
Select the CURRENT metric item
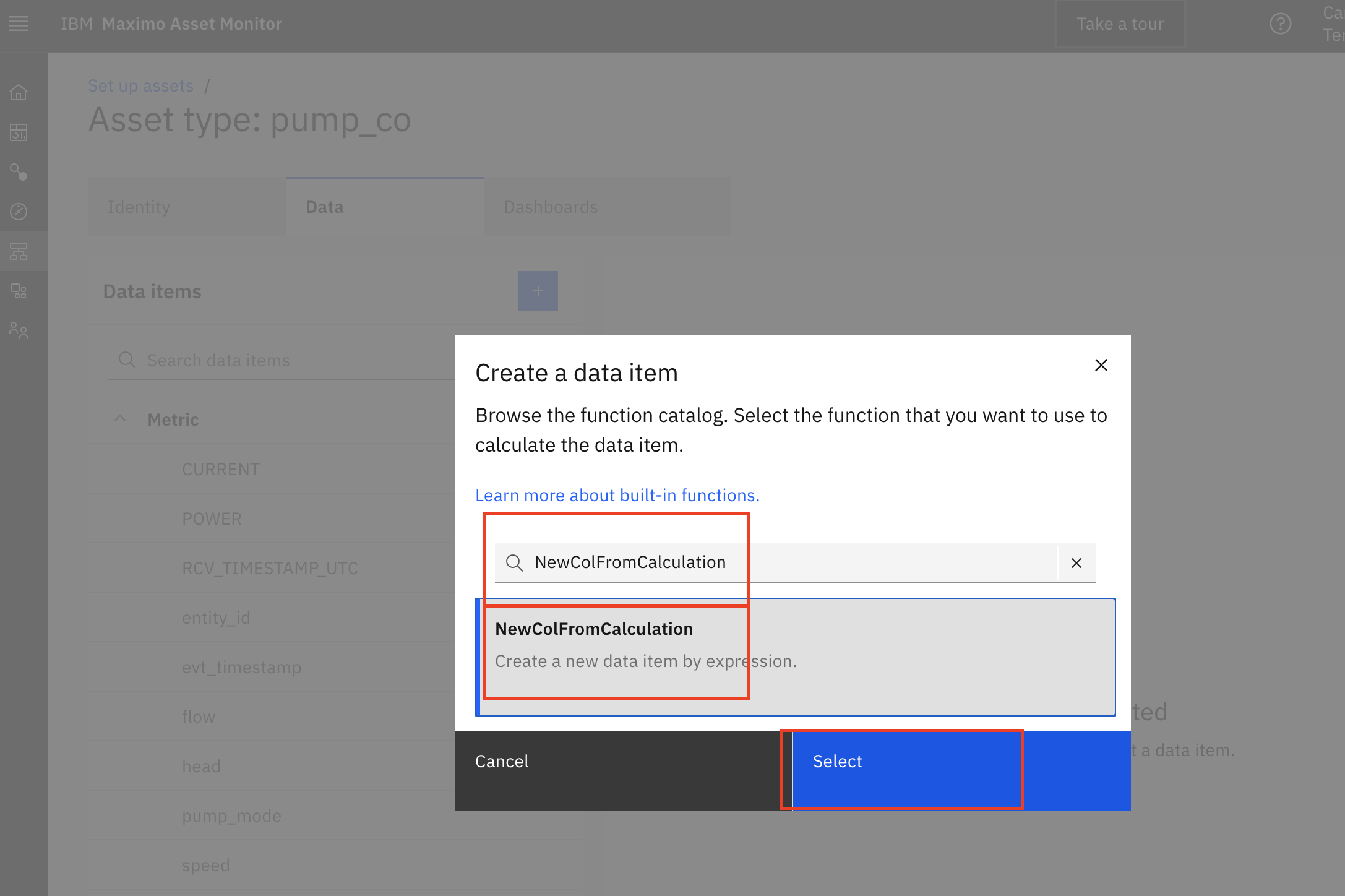221,469
